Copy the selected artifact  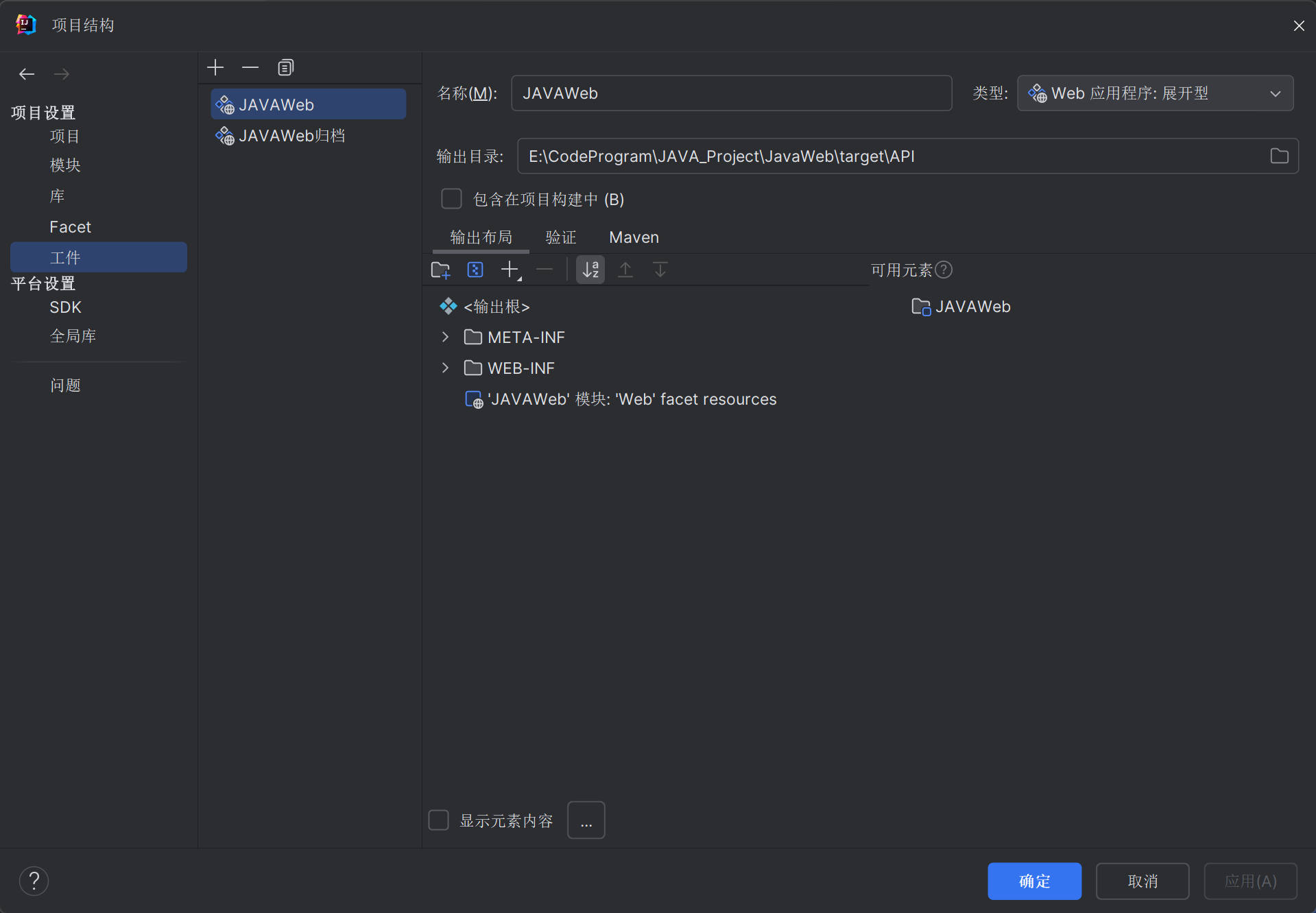click(x=285, y=67)
